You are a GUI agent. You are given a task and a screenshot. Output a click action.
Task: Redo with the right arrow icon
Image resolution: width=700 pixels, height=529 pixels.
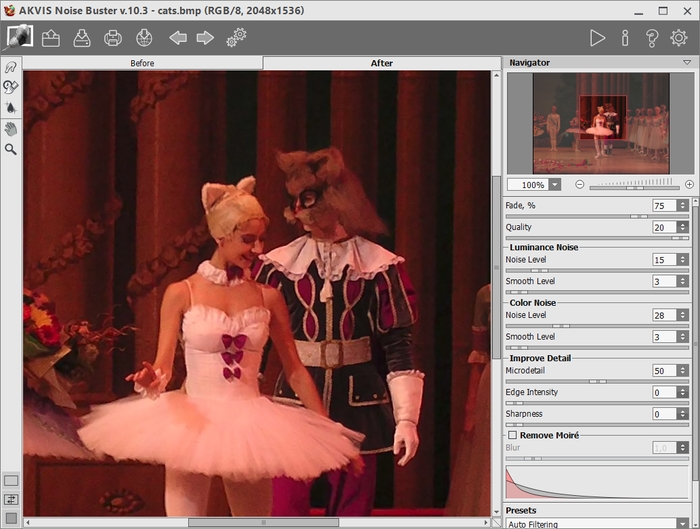tap(205, 38)
